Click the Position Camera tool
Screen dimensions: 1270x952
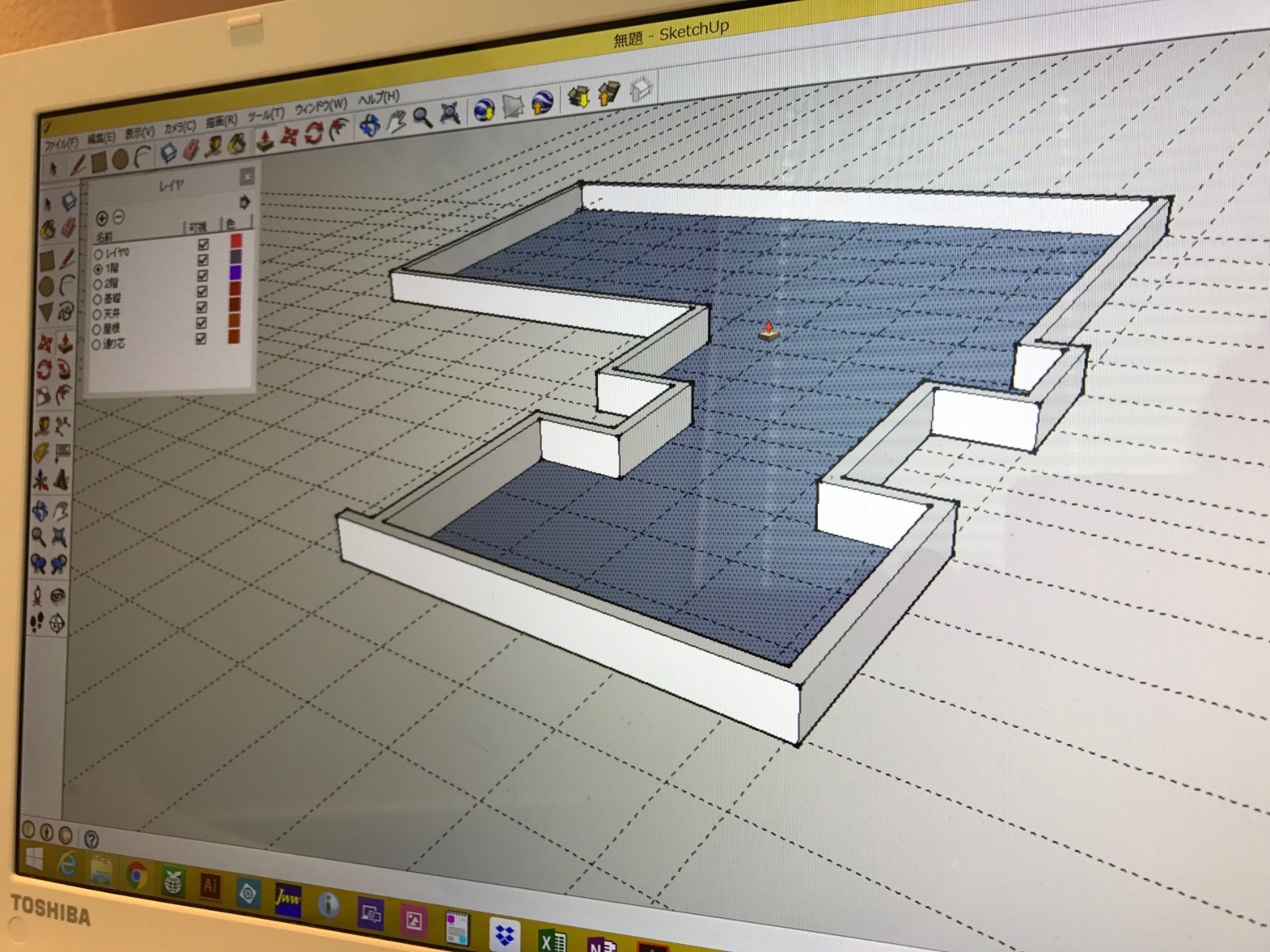pyautogui.click(x=37, y=595)
